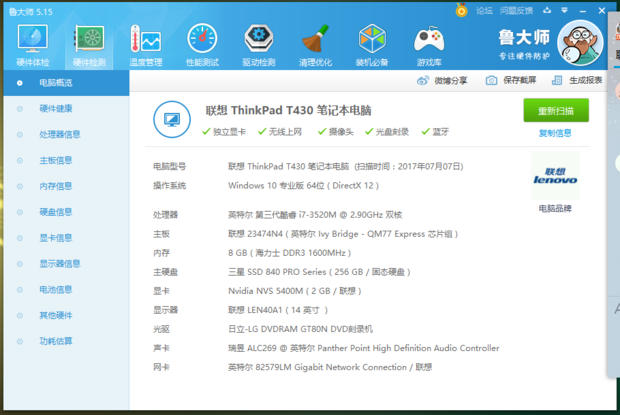
Task: Click the Windows 10 专业版 64位 value
Action: coord(303,186)
